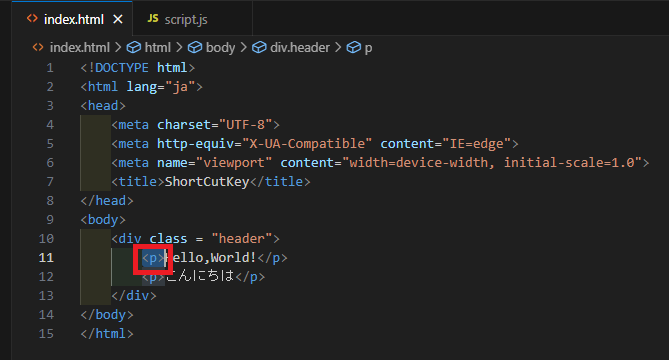This screenshot has height=360, width=669.
Task: Click the cube icon before breadcrumb body
Action: [x=195, y=47]
